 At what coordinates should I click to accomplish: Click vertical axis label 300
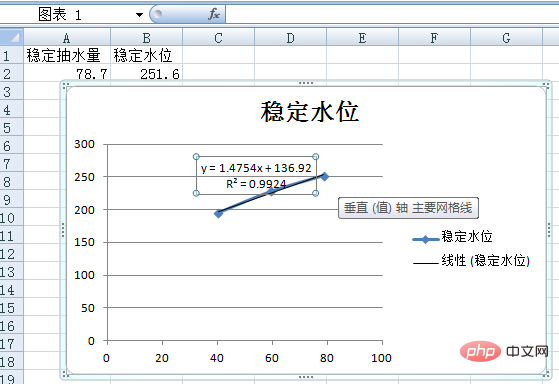click(x=84, y=144)
